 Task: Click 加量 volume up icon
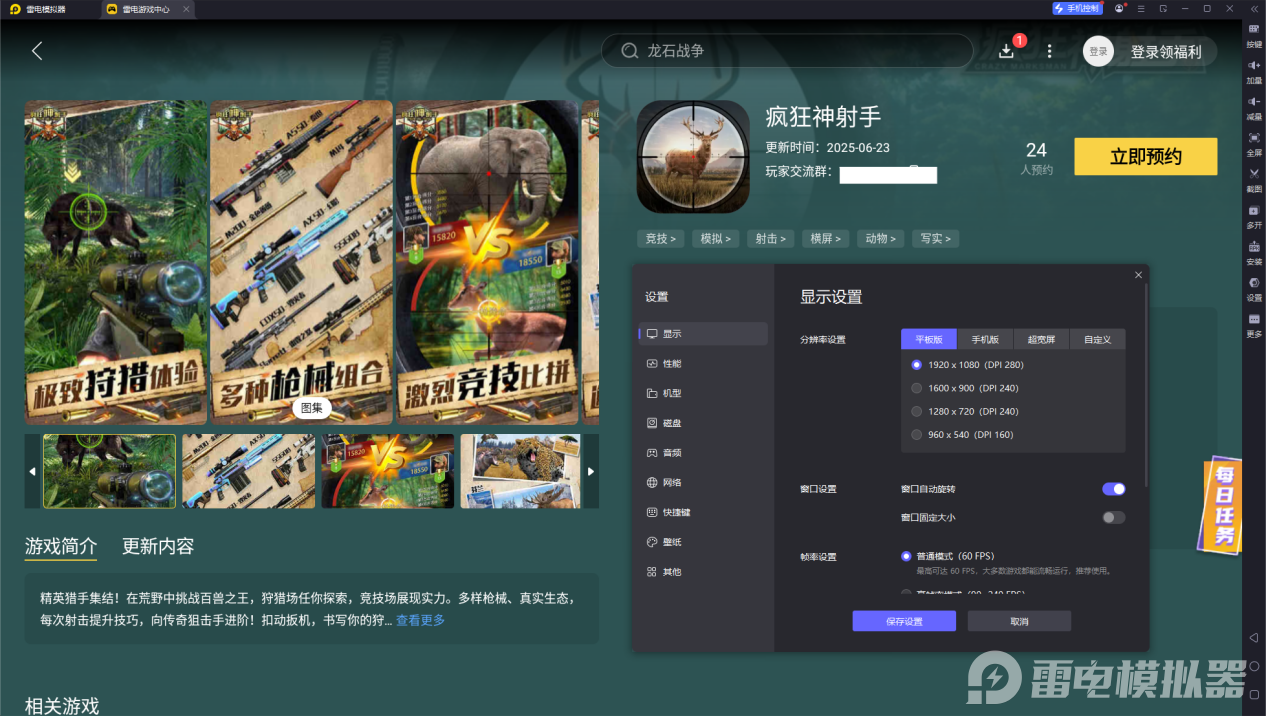pyautogui.click(x=1254, y=71)
